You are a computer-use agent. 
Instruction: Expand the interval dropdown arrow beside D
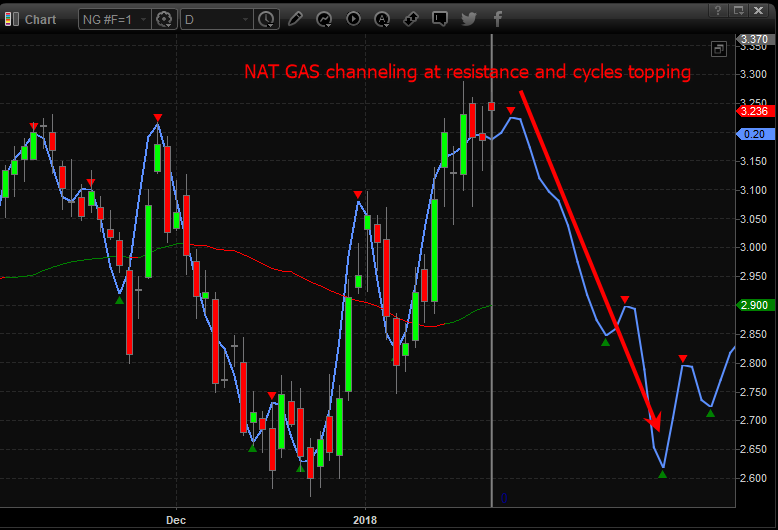click(x=245, y=19)
